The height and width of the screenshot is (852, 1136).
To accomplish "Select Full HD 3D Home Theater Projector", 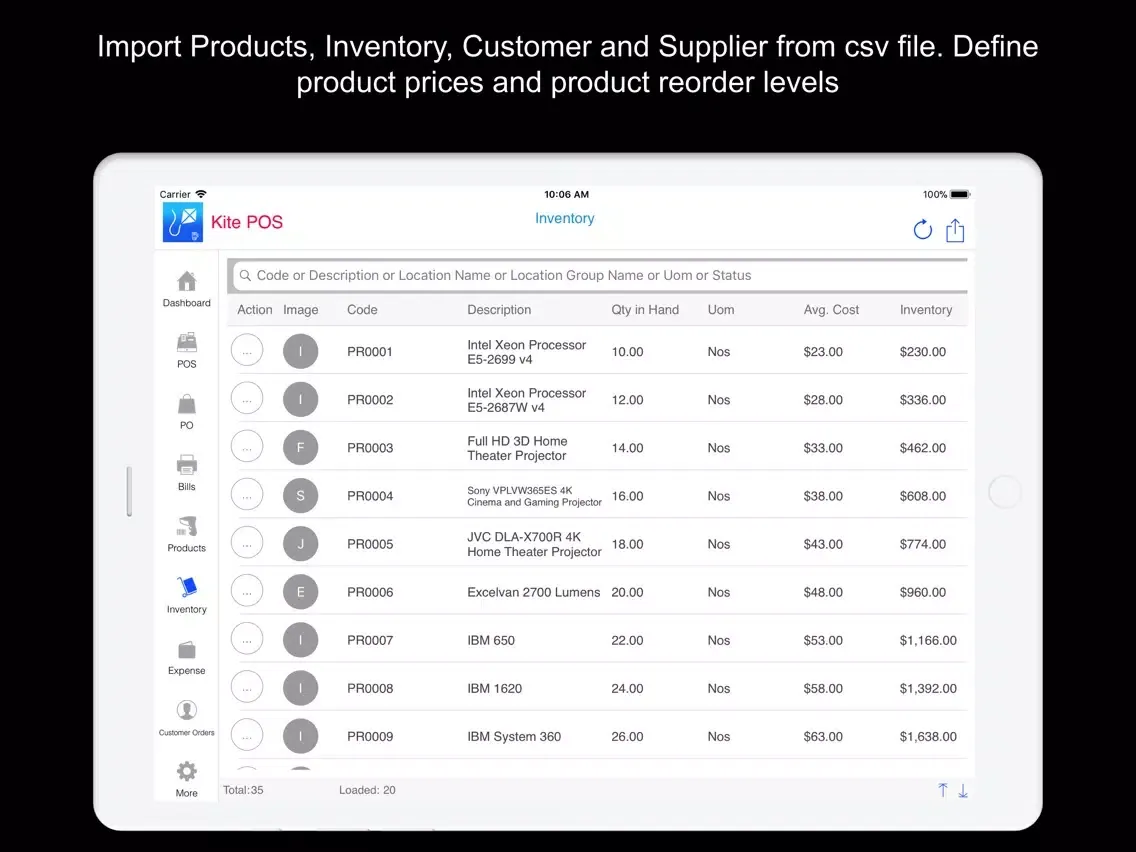I will click(x=517, y=448).
